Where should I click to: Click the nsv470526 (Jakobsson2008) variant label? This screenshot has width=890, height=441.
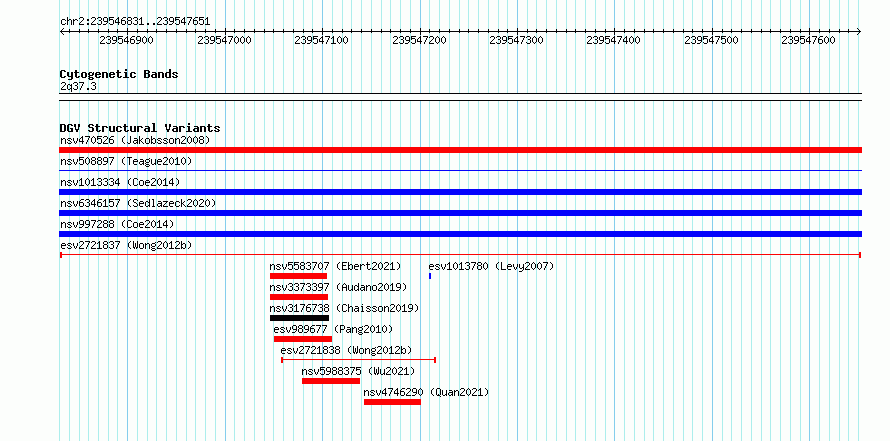135,140
